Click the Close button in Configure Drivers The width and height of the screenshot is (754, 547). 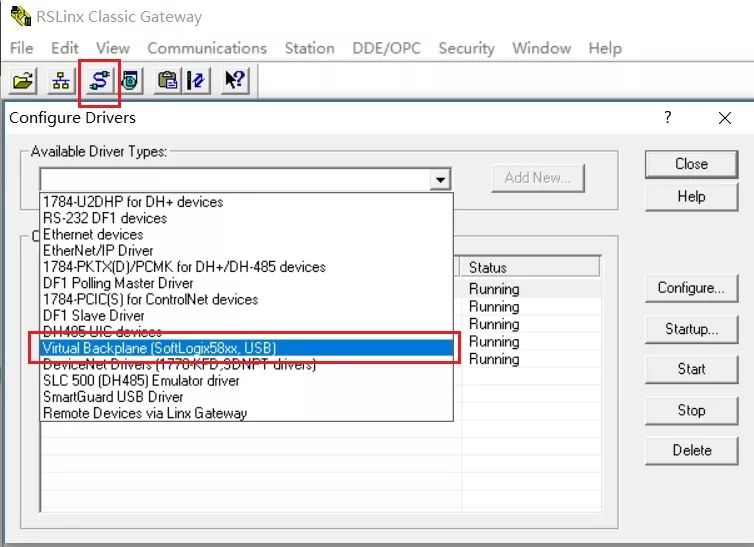click(x=691, y=164)
